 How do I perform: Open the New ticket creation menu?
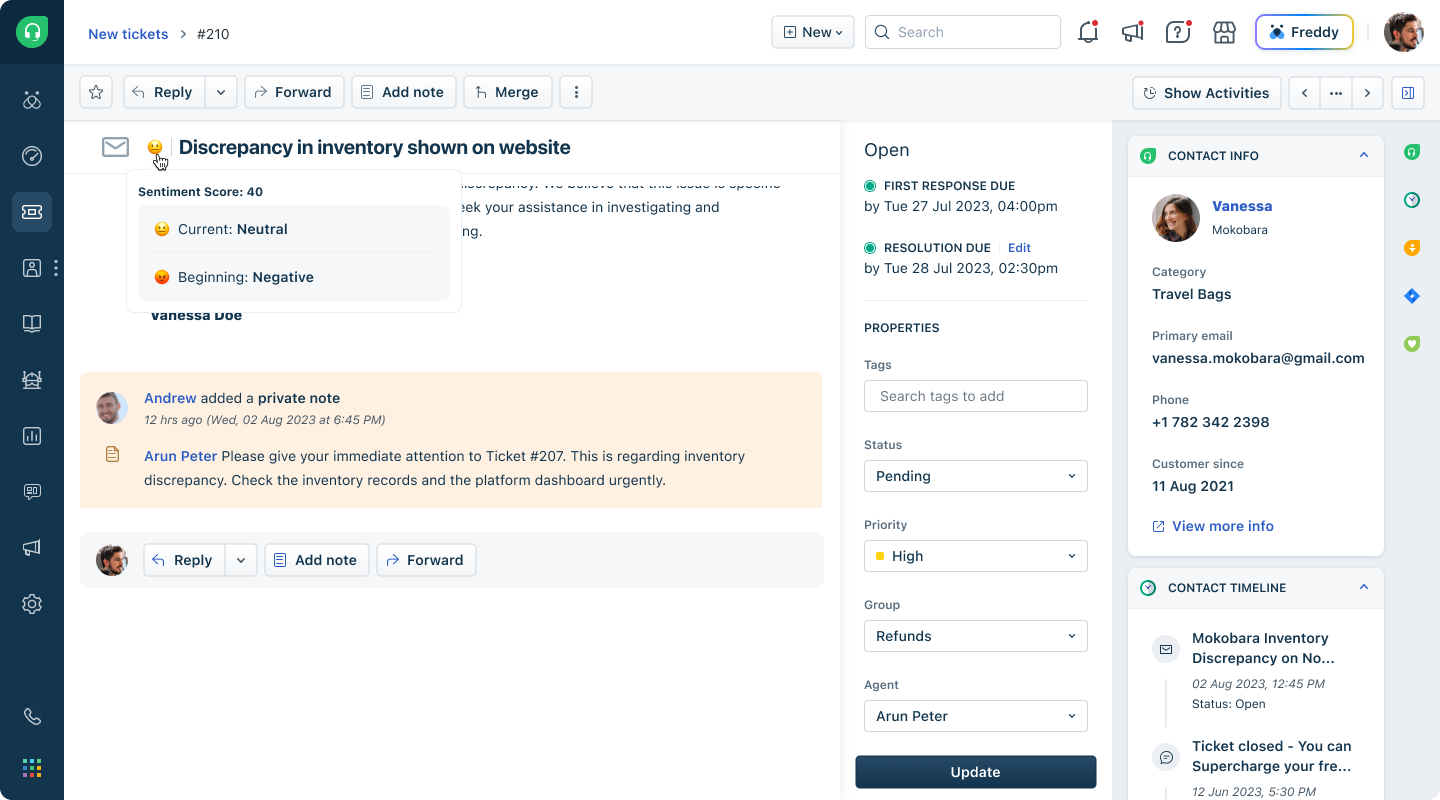812,32
